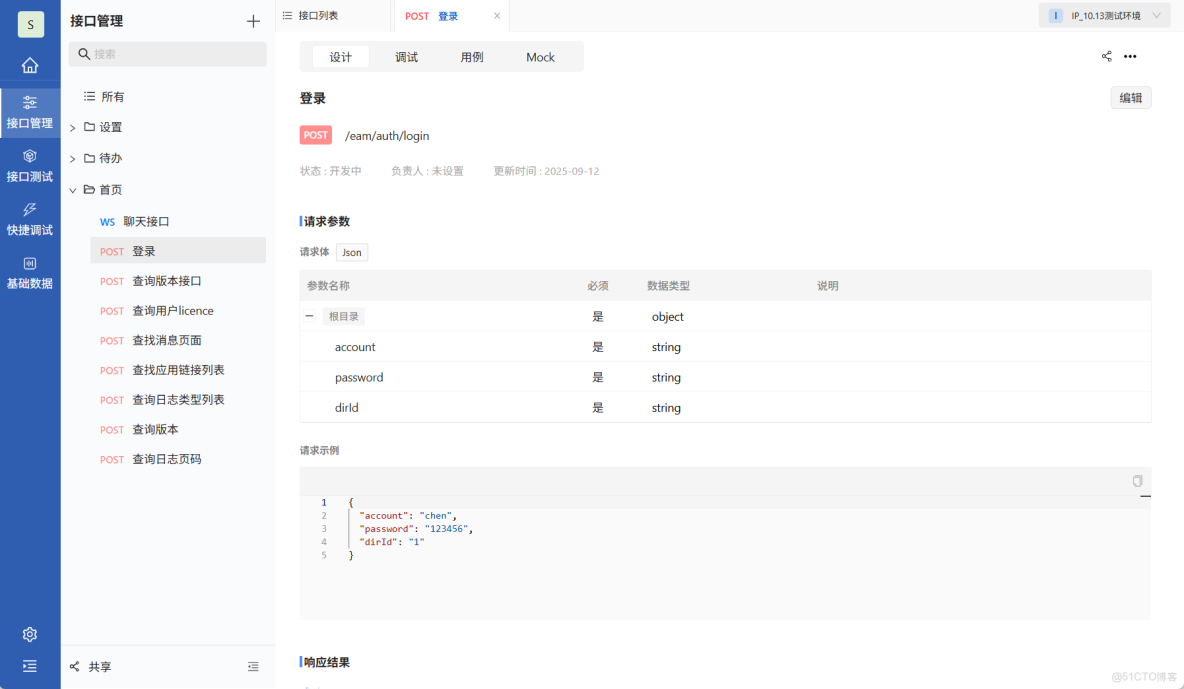Open 快捷调试 from the left navigation
1184x689 pixels.
tap(30, 220)
